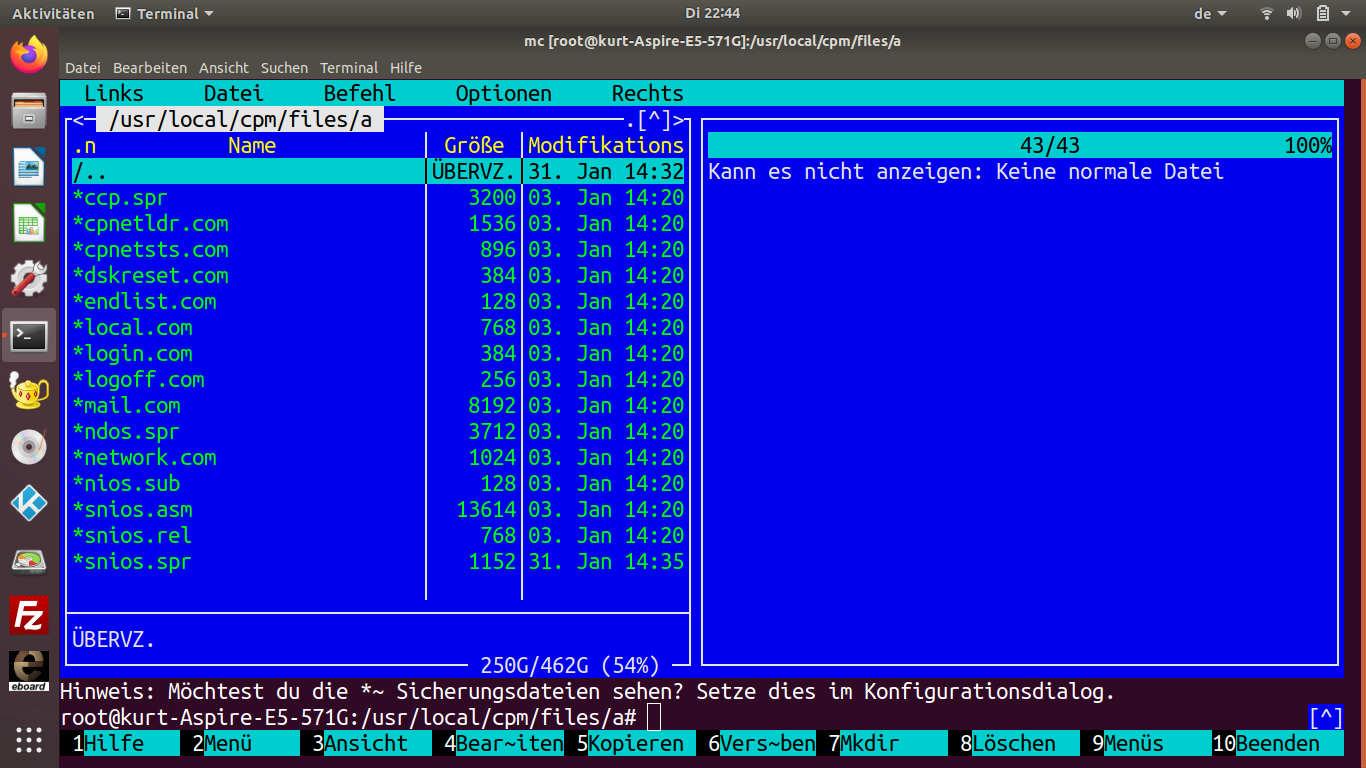Select the snios.asm file entry
1366x768 pixels.
[133, 510]
